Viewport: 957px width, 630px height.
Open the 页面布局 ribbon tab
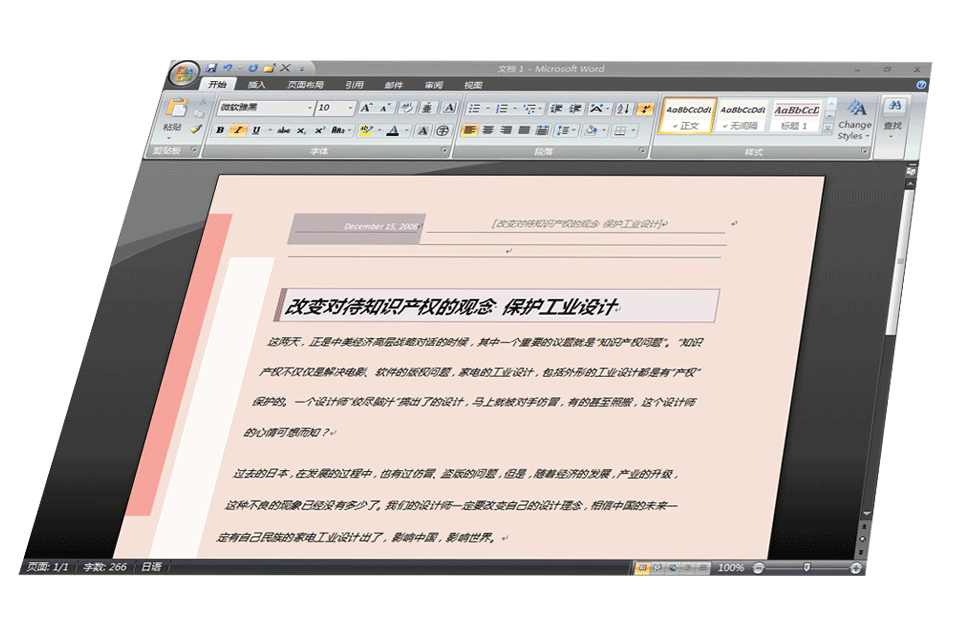[305, 85]
